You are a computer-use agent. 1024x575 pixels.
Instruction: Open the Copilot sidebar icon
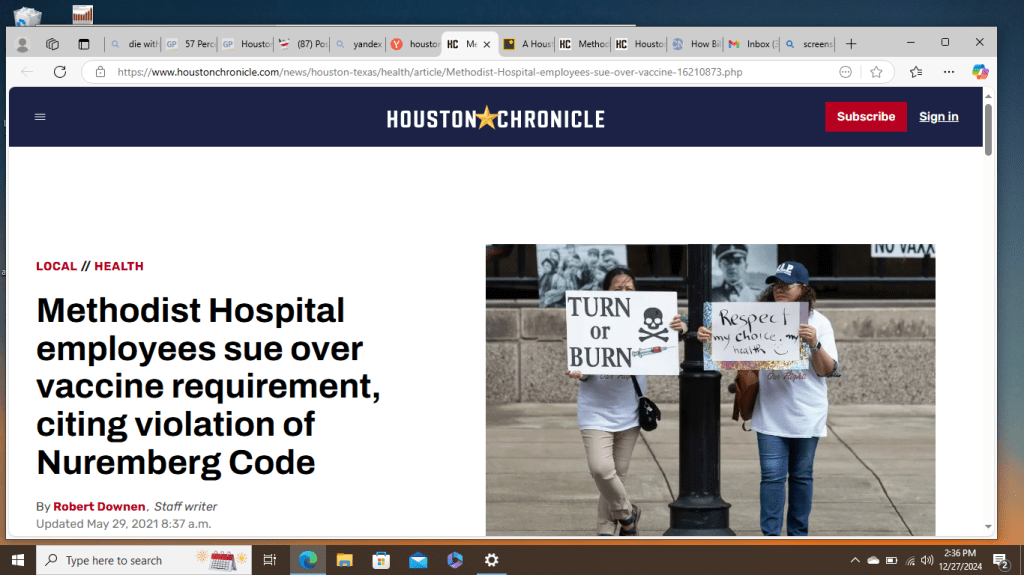click(980, 72)
